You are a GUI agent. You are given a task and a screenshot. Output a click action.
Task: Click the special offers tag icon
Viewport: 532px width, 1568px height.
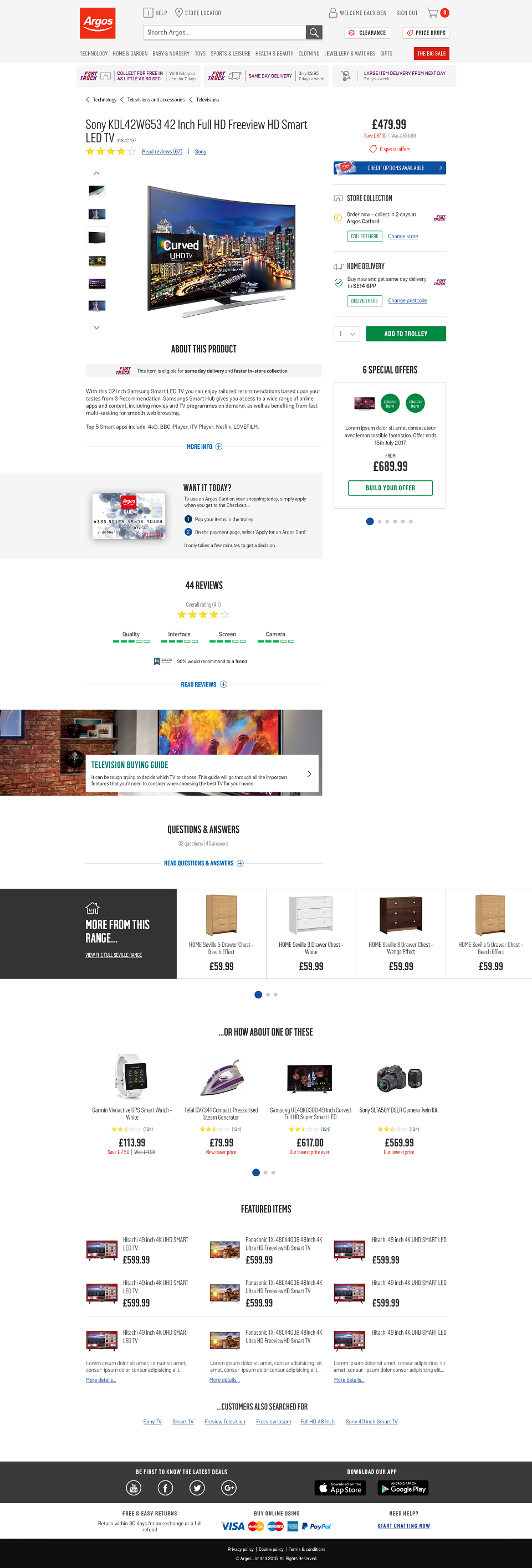pos(373,149)
